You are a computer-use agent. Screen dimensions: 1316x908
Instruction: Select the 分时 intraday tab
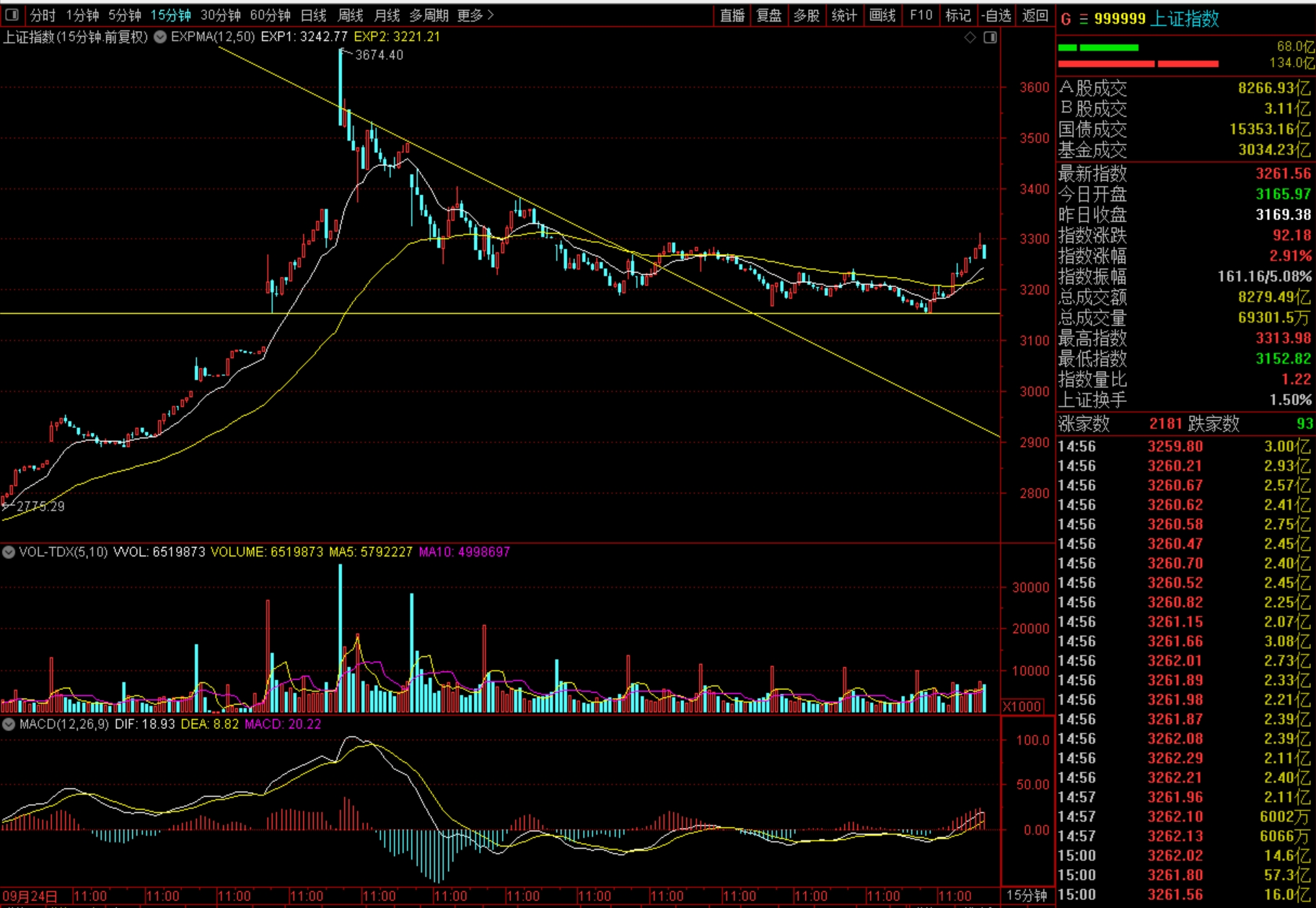(x=43, y=15)
